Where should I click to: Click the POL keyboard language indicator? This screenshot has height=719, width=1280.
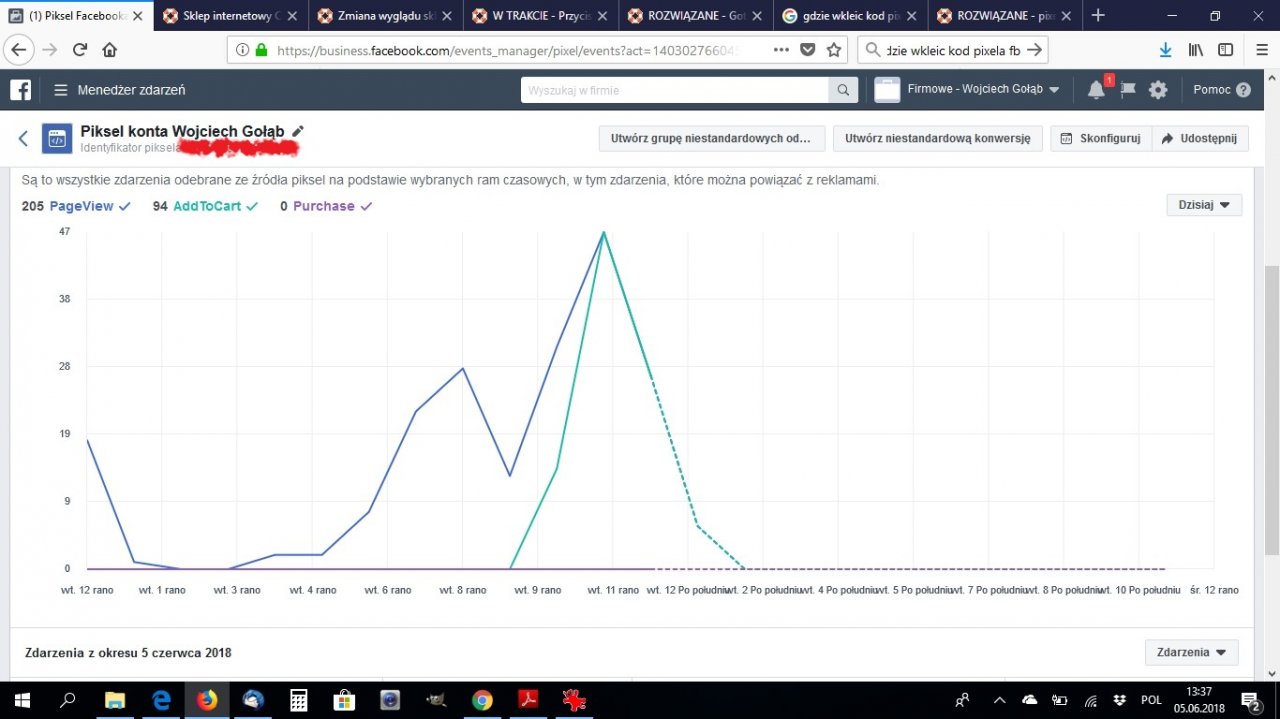(1151, 700)
